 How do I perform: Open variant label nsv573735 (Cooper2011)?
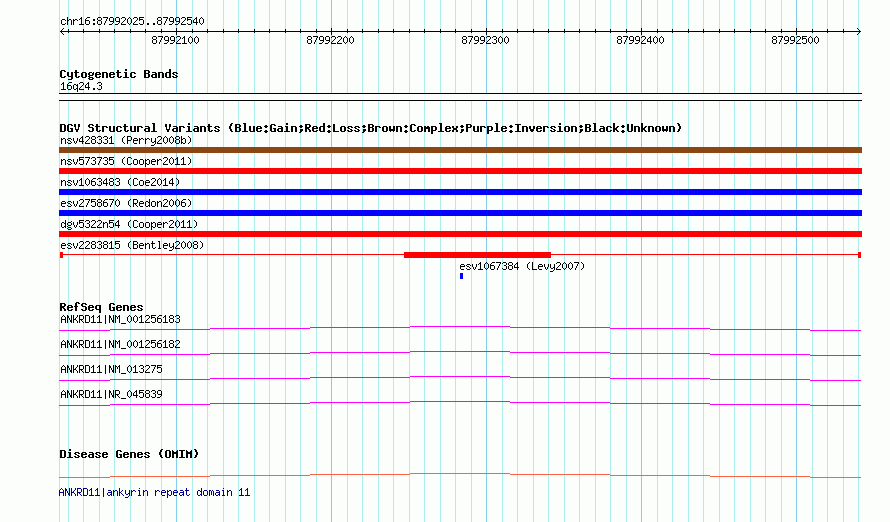pos(126,161)
